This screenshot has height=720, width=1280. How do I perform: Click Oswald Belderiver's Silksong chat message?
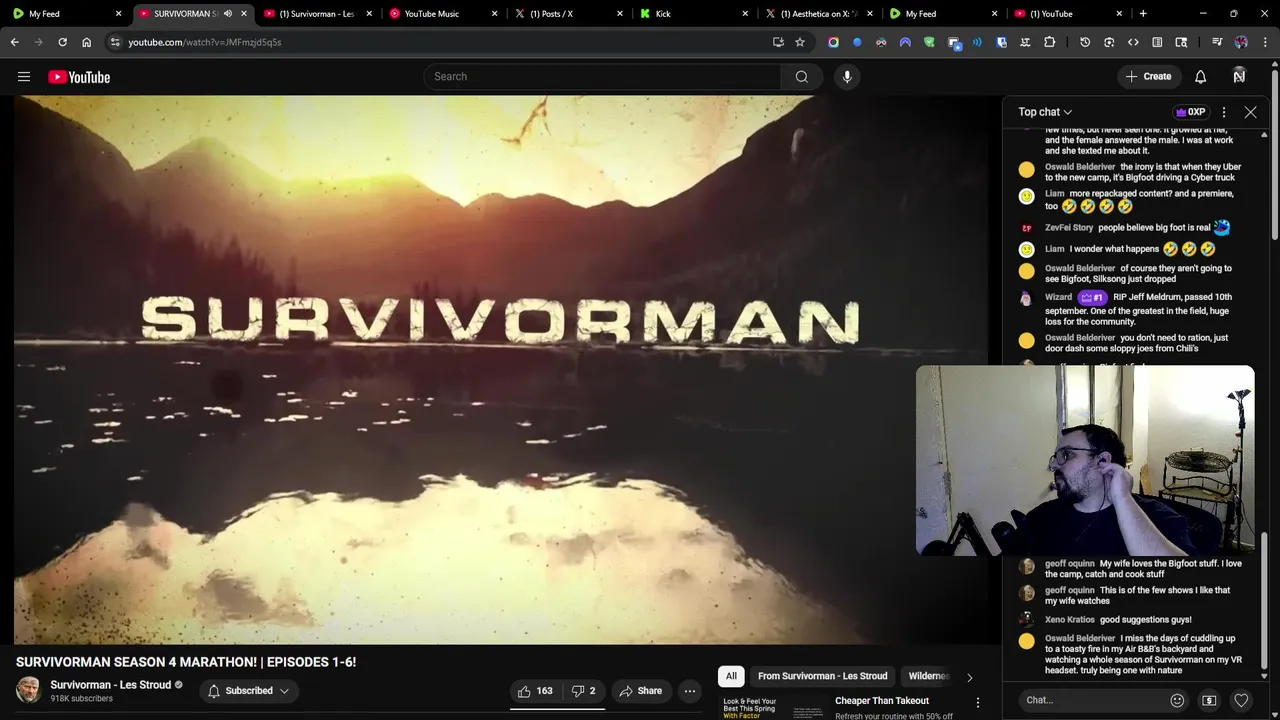(1139, 274)
